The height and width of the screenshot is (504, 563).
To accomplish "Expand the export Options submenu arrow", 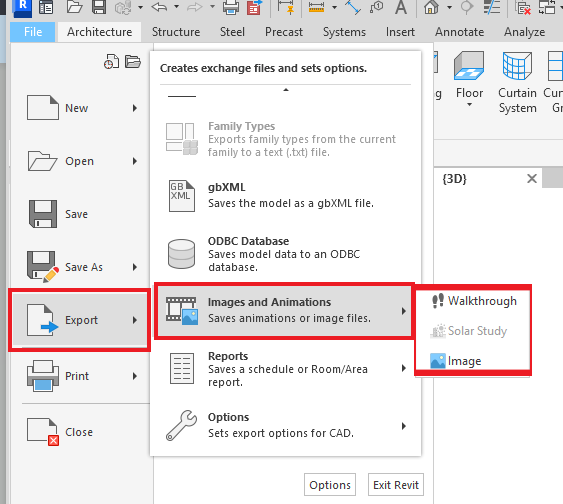I will 404,426.
